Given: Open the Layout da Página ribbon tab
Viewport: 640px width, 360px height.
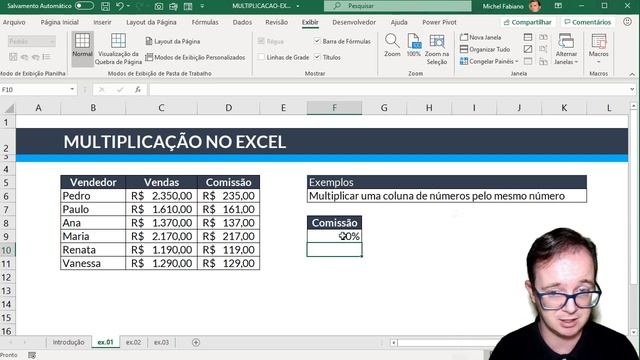Looking at the screenshot, I should pyautogui.click(x=151, y=22).
